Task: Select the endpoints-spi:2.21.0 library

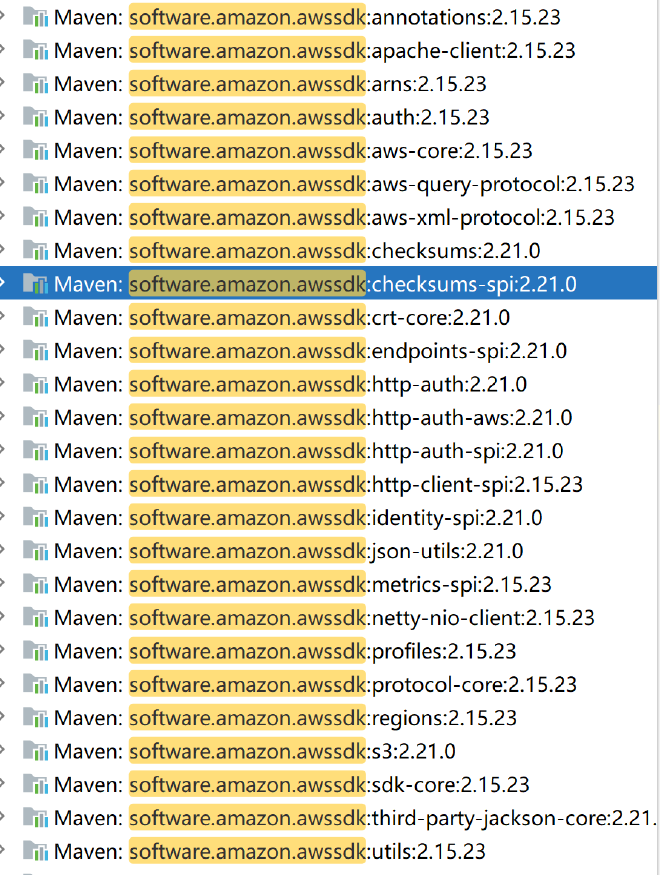Action: click(468, 351)
